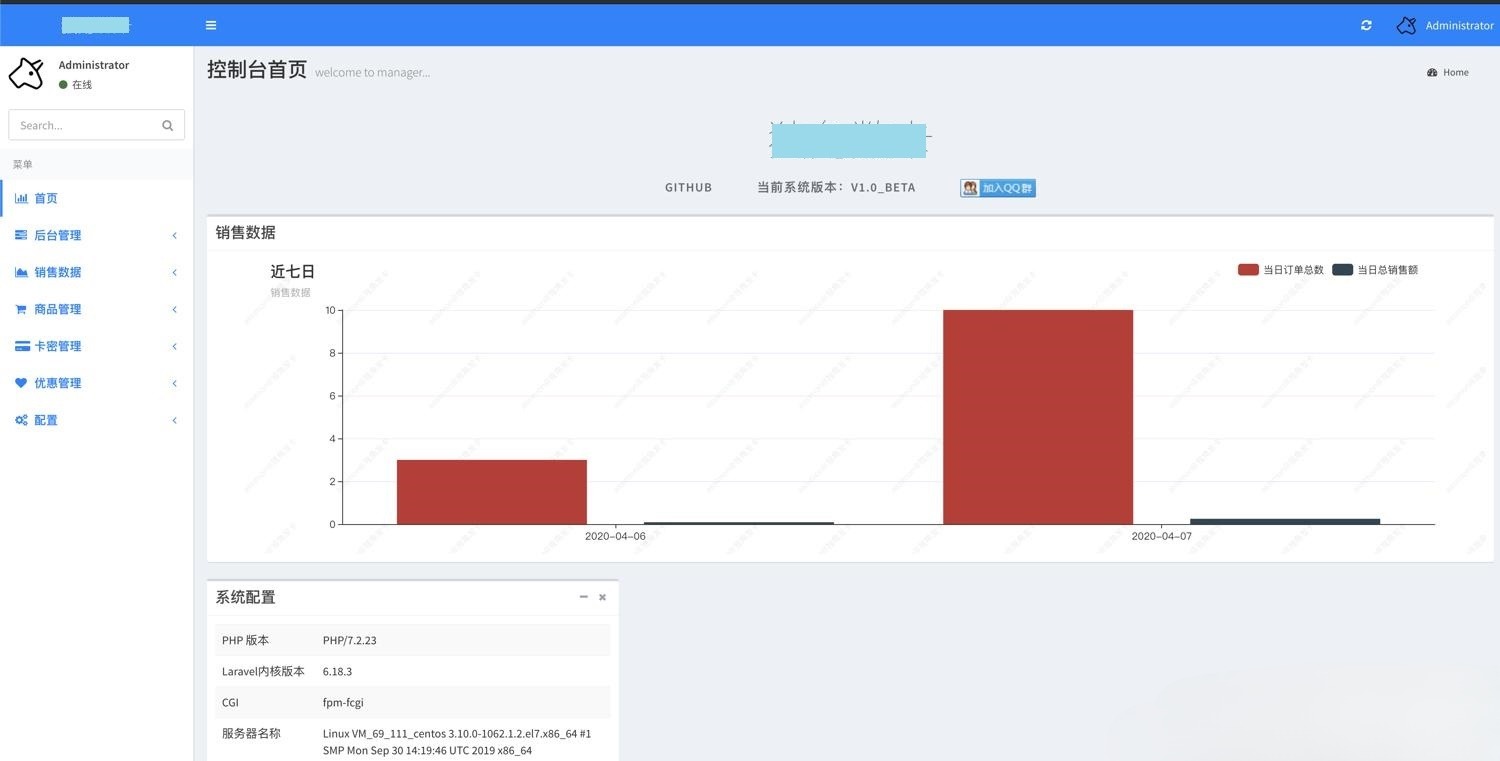
Task: Collapse the 系统配置 panel with minus button
Action: click(583, 596)
